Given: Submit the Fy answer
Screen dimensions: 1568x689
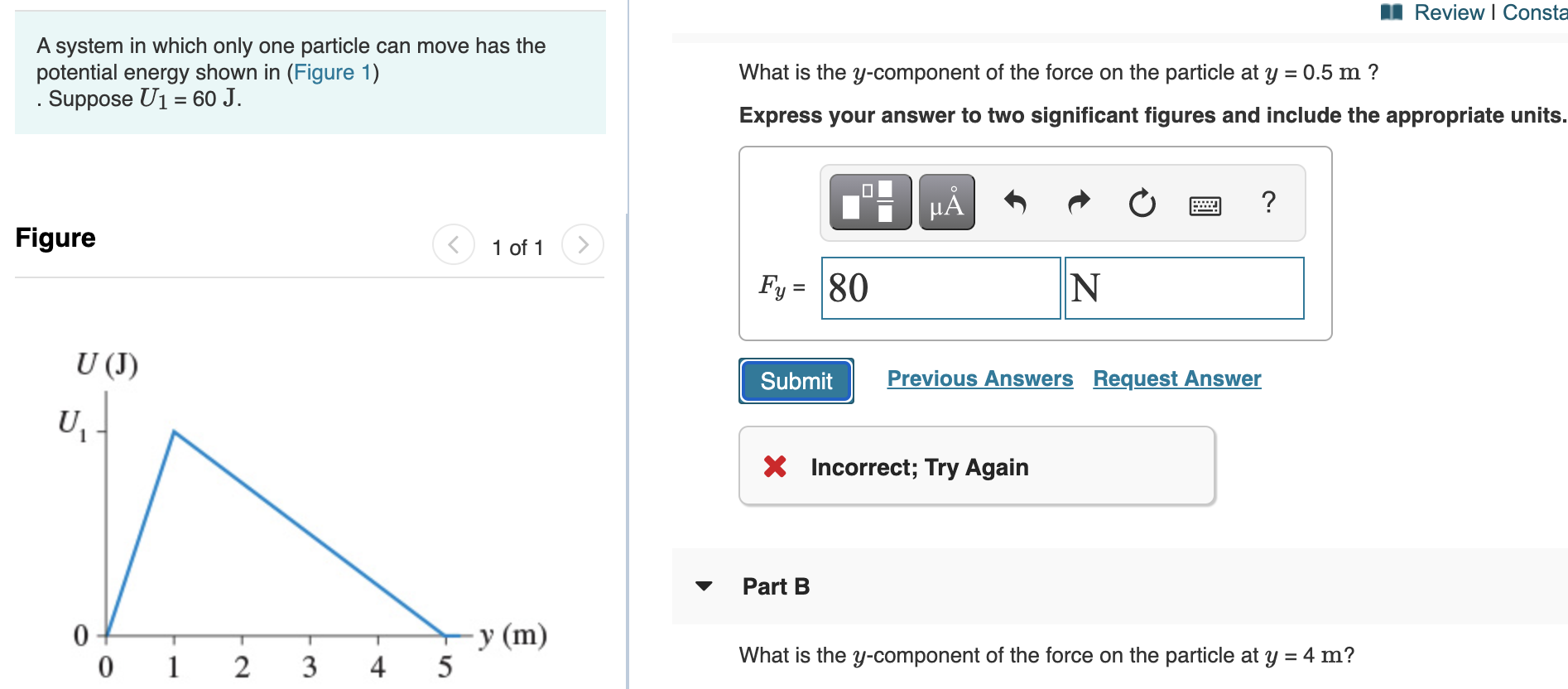Looking at the screenshot, I should (794, 380).
